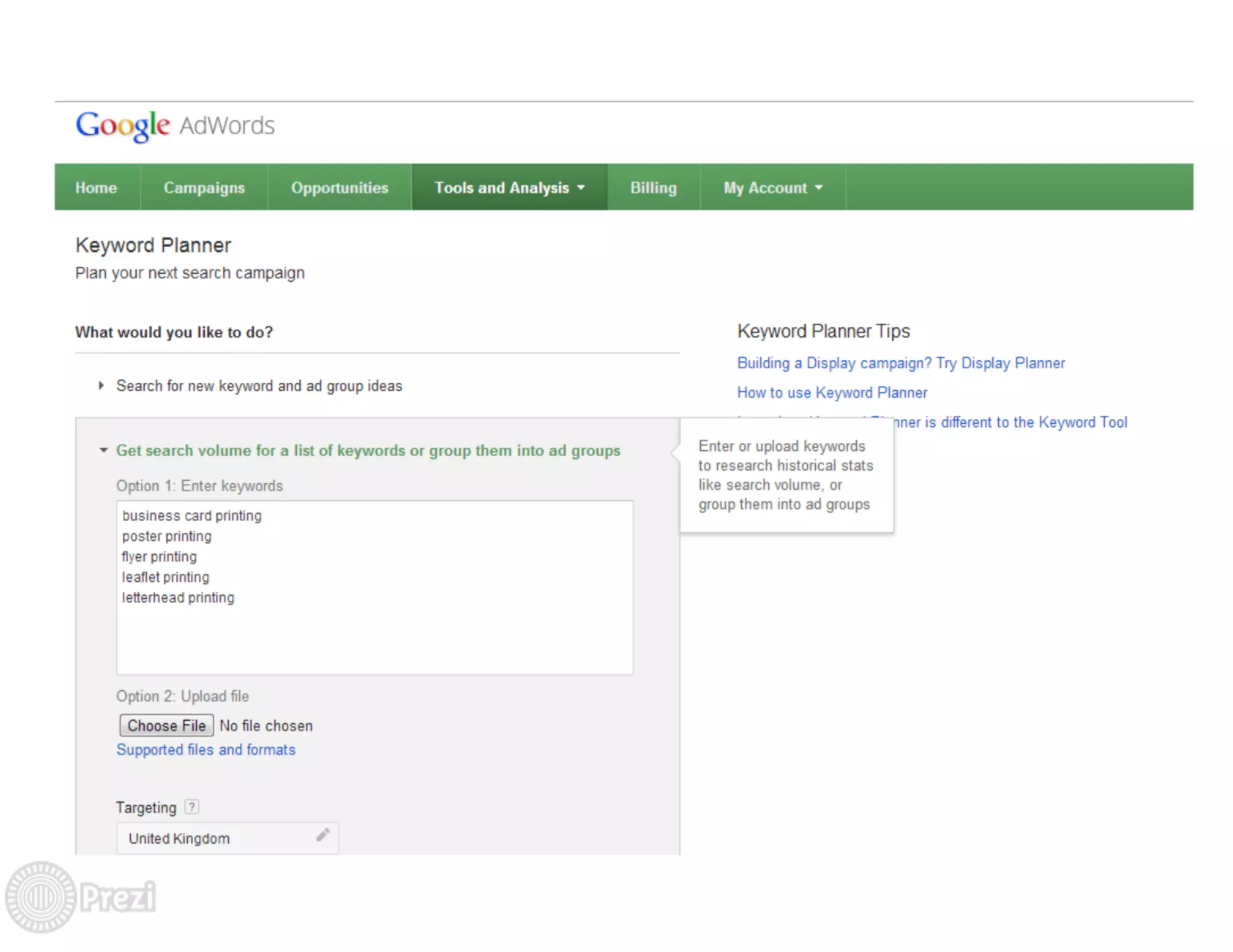Click Get search volume for a list of keywords heading
1233x952 pixels.
tap(368, 451)
